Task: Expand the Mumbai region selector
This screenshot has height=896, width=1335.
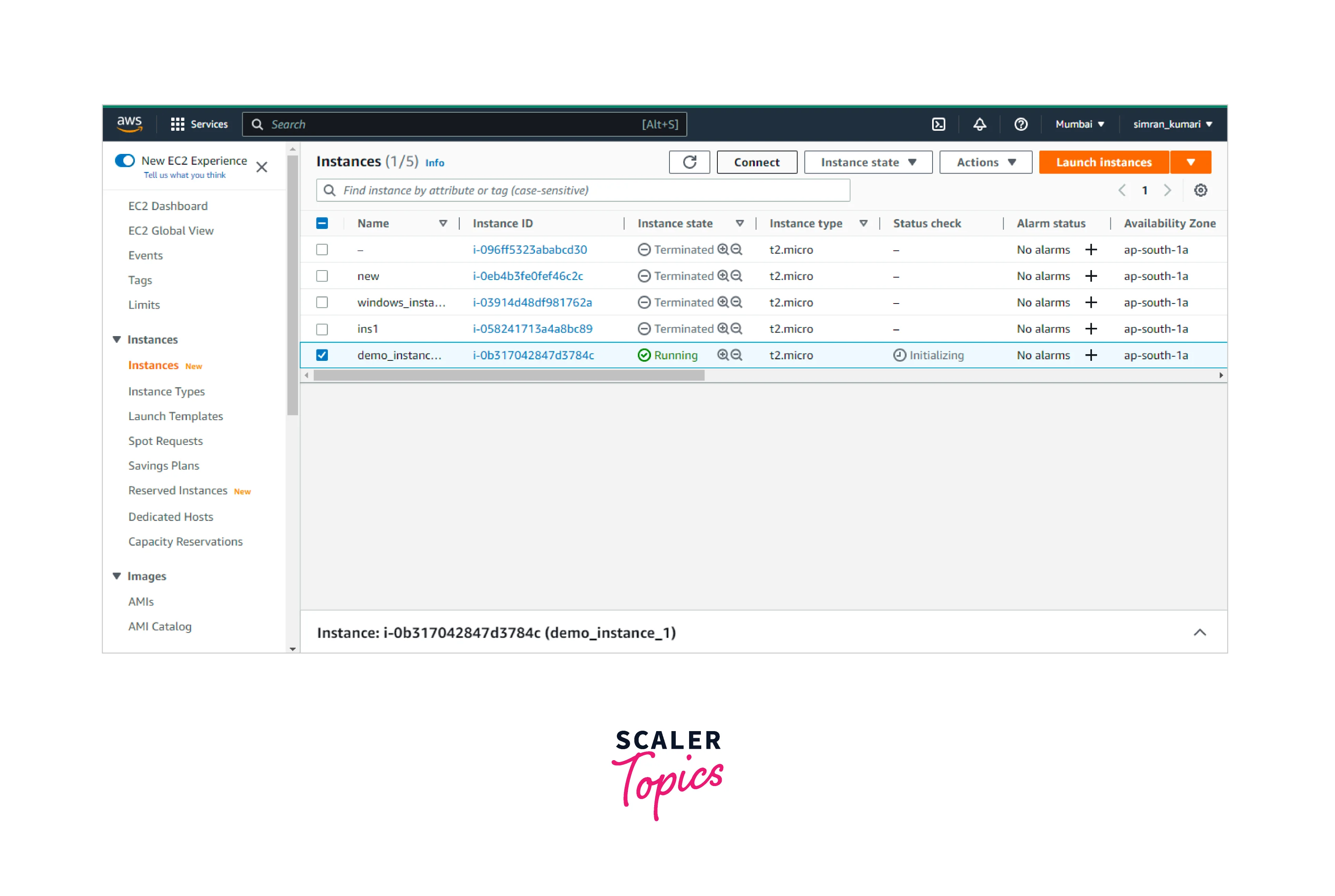Action: click(x=1079, y=124)
